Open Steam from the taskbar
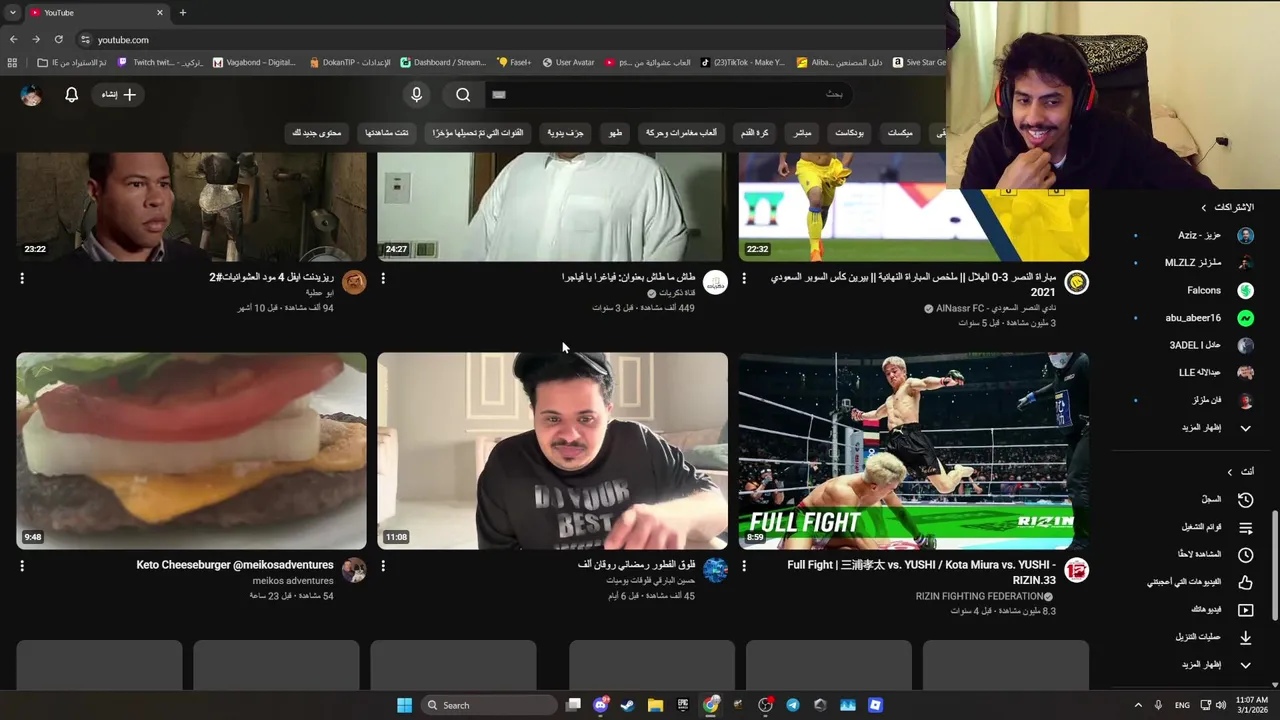Image resolution: width=1280 pixels, height=720 pixels. click(x=627, y=705)
